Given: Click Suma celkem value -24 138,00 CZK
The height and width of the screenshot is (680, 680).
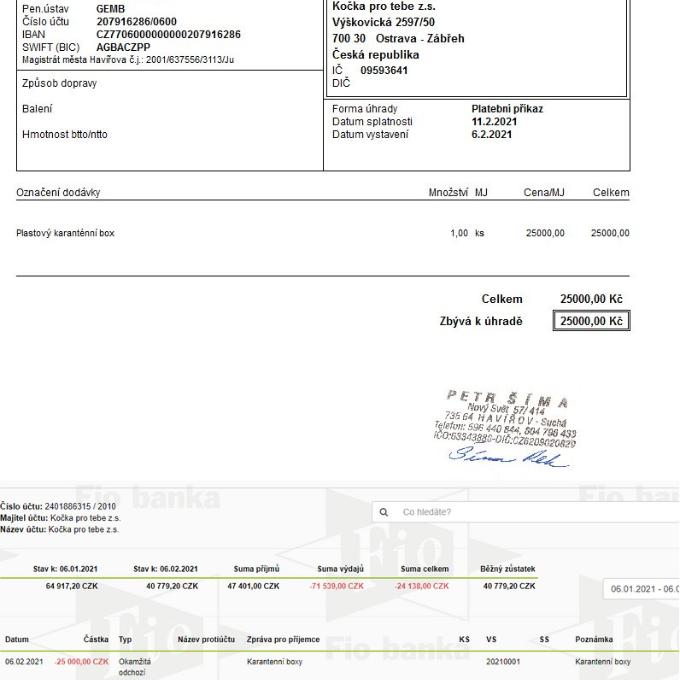Looking at the screenshot, I should click(422, 586).
